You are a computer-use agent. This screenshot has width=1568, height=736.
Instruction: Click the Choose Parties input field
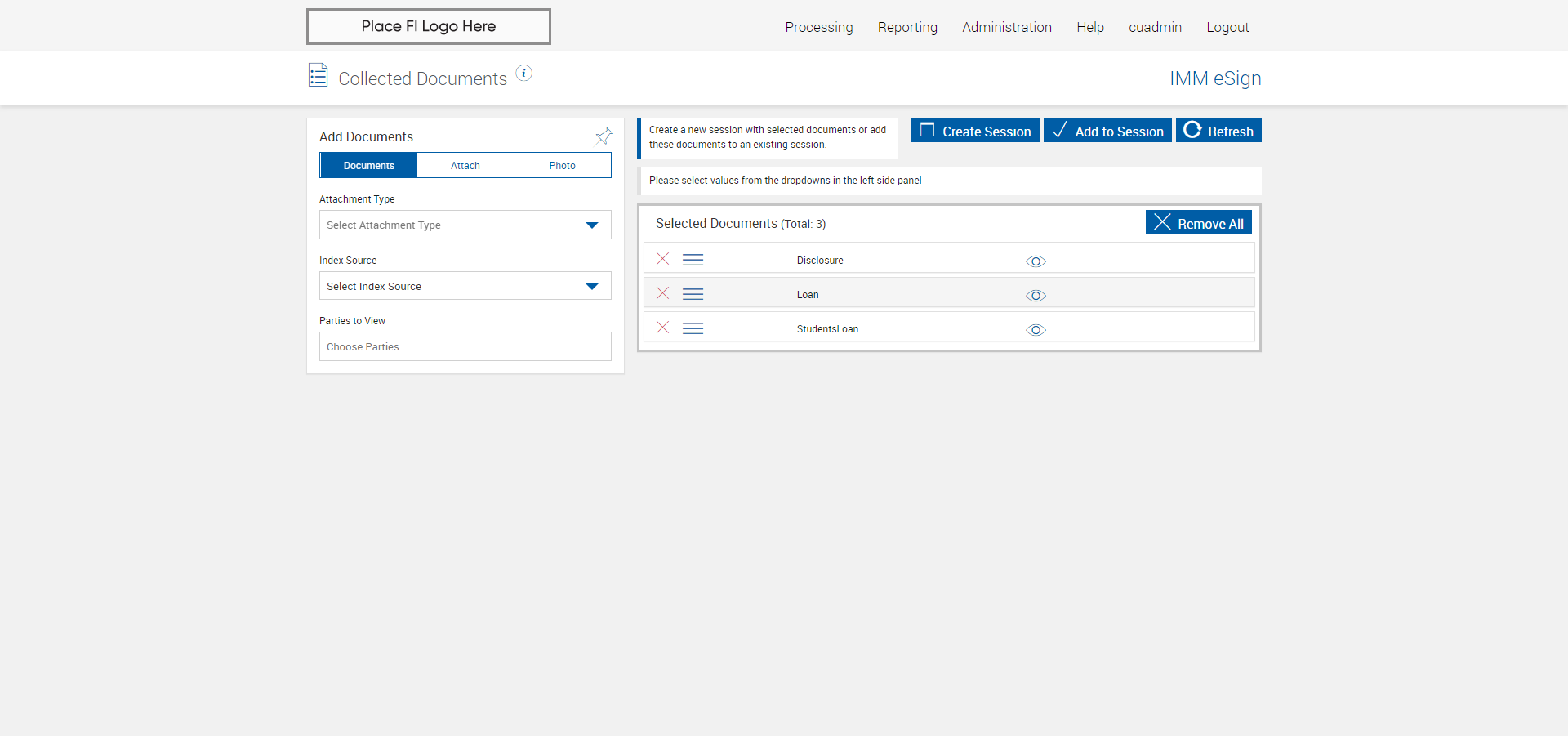(x=465, y=346)
